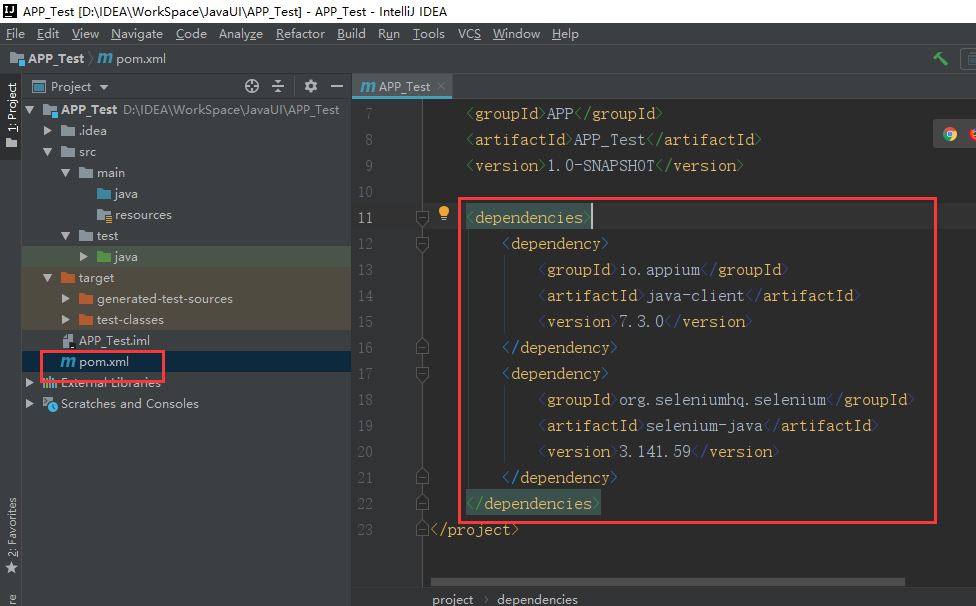Click the APP_Test.iml file icon
The image size is (976, 606).
tap(68, 340)
